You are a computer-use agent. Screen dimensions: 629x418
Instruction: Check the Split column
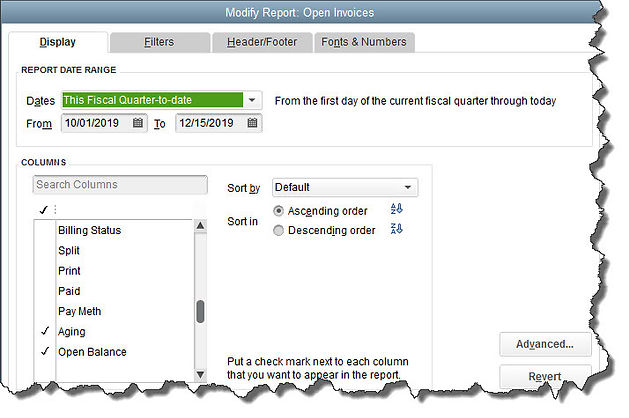coord(45,250)
